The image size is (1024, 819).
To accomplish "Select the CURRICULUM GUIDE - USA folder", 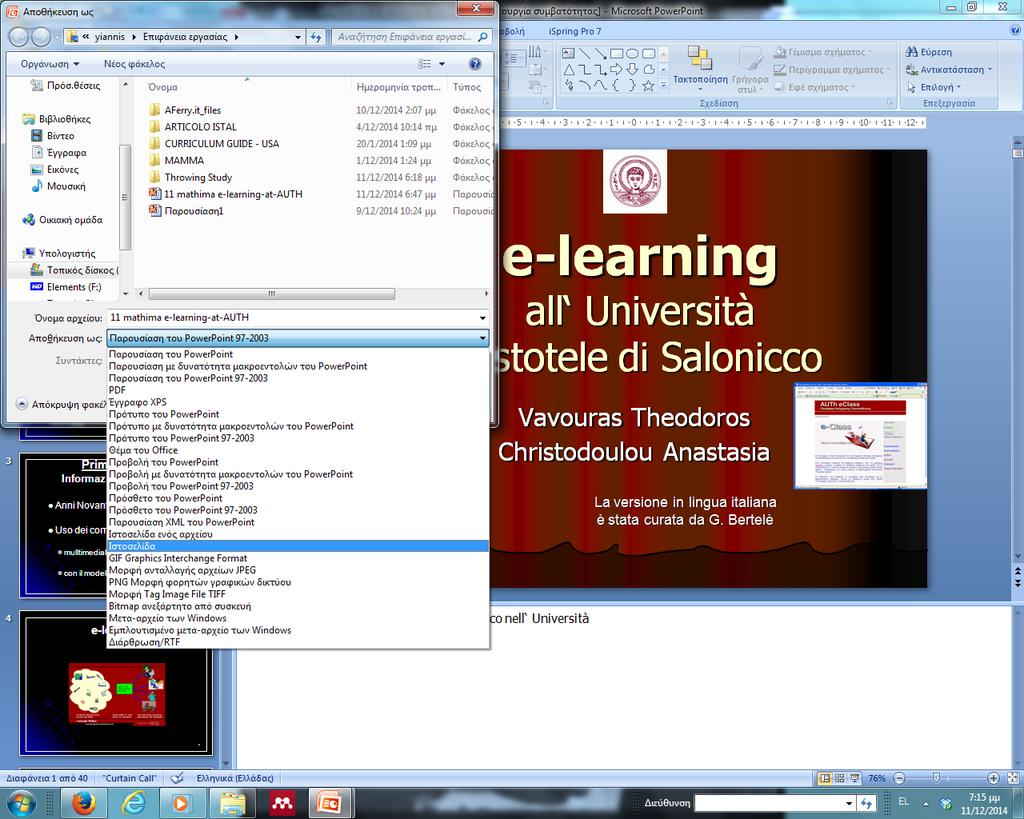I will [x=221, y=144].
